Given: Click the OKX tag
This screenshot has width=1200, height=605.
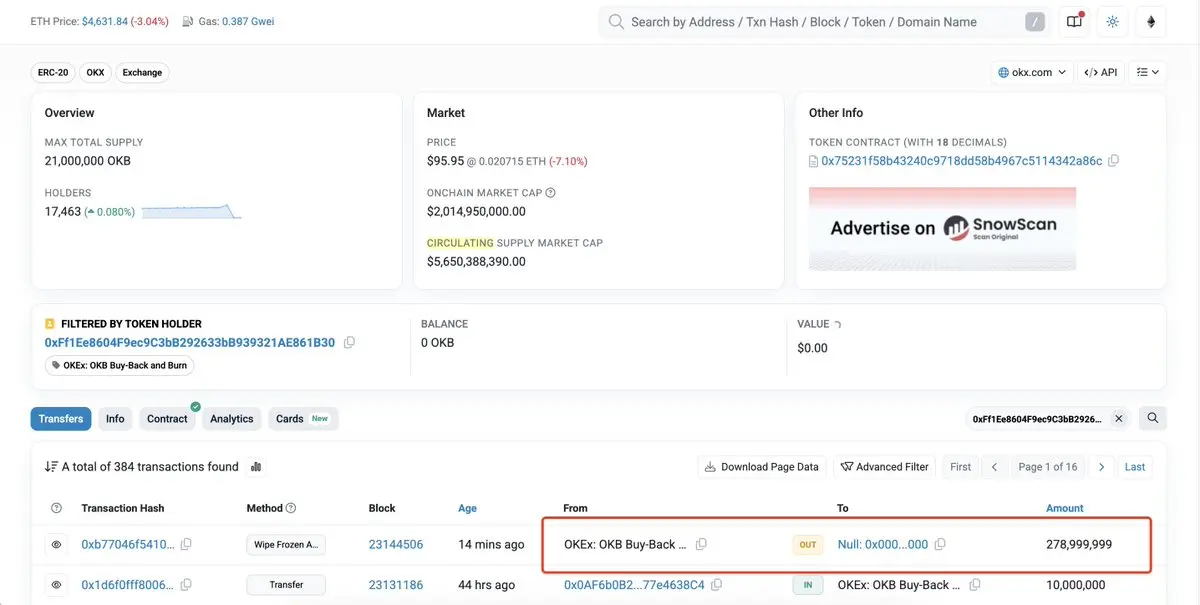Looking at the screenshot, I should click(95, 72).
